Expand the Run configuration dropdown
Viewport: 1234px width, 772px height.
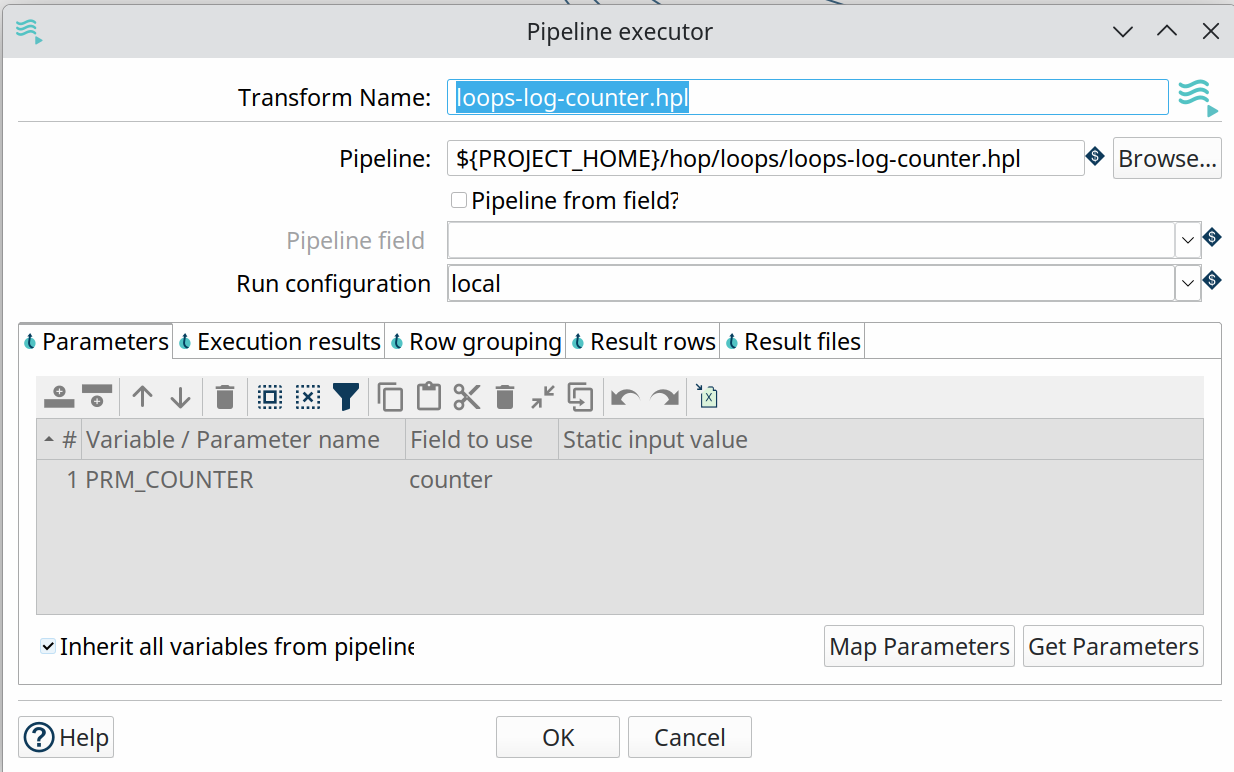[1187, 283]
